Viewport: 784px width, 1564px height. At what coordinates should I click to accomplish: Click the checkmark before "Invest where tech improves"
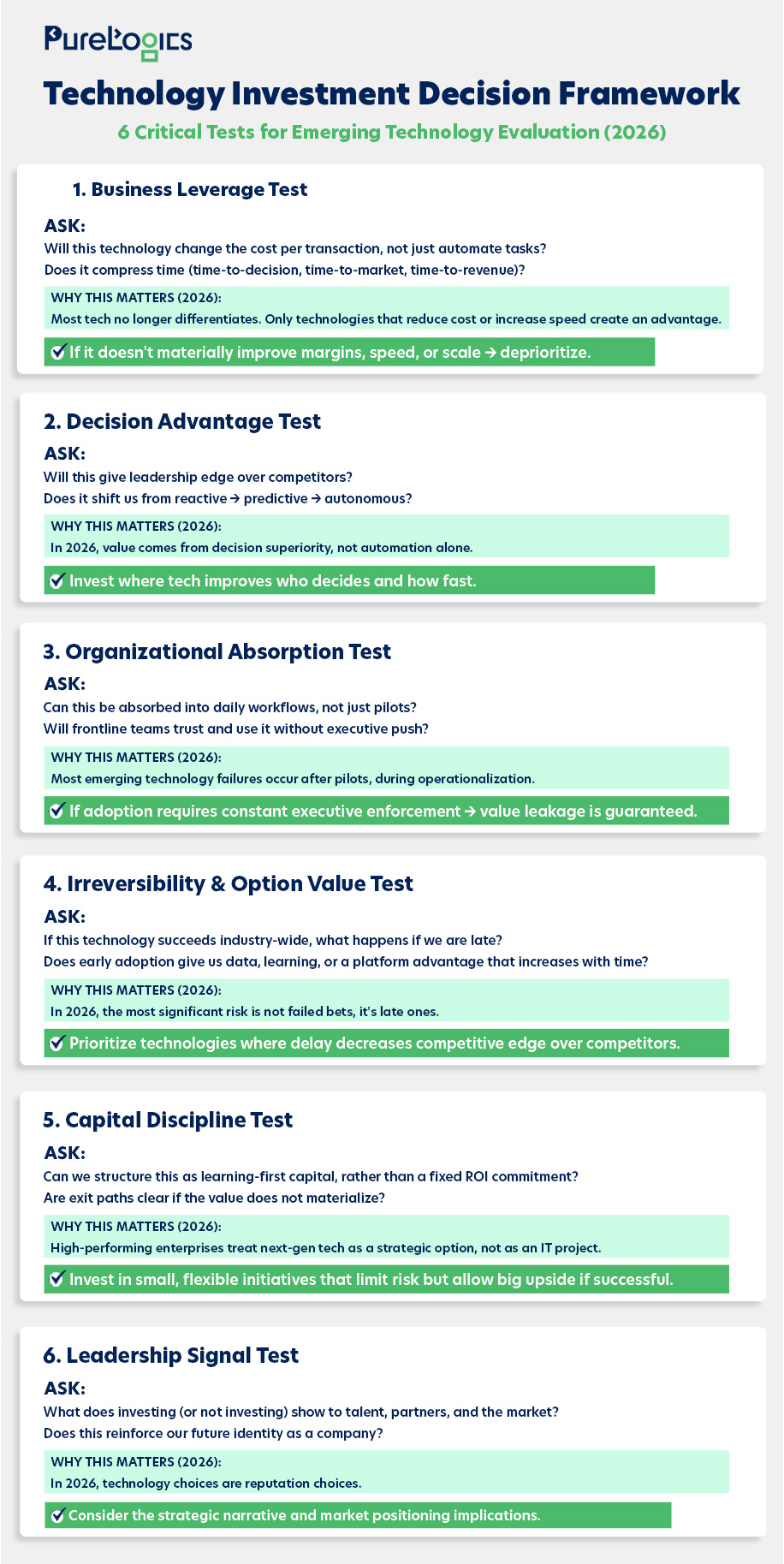[x=57, y=580]
